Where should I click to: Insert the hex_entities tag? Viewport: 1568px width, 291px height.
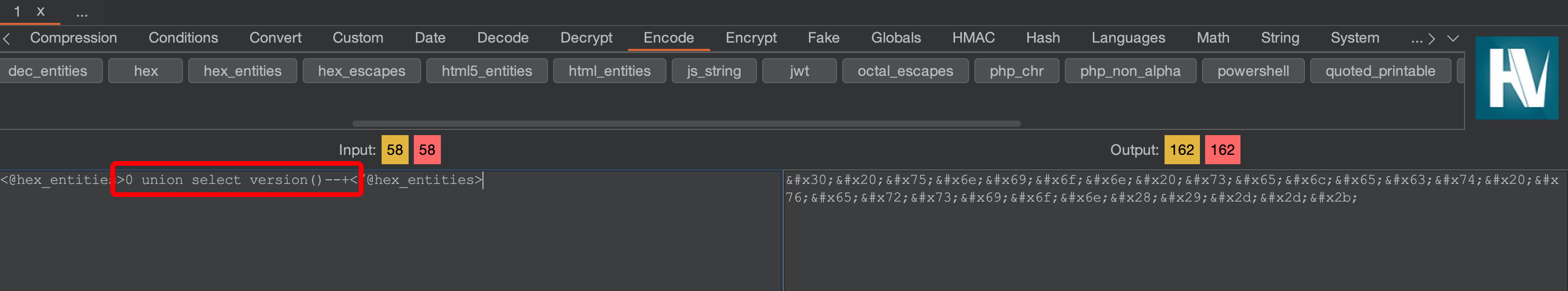(x=242, y=71)
